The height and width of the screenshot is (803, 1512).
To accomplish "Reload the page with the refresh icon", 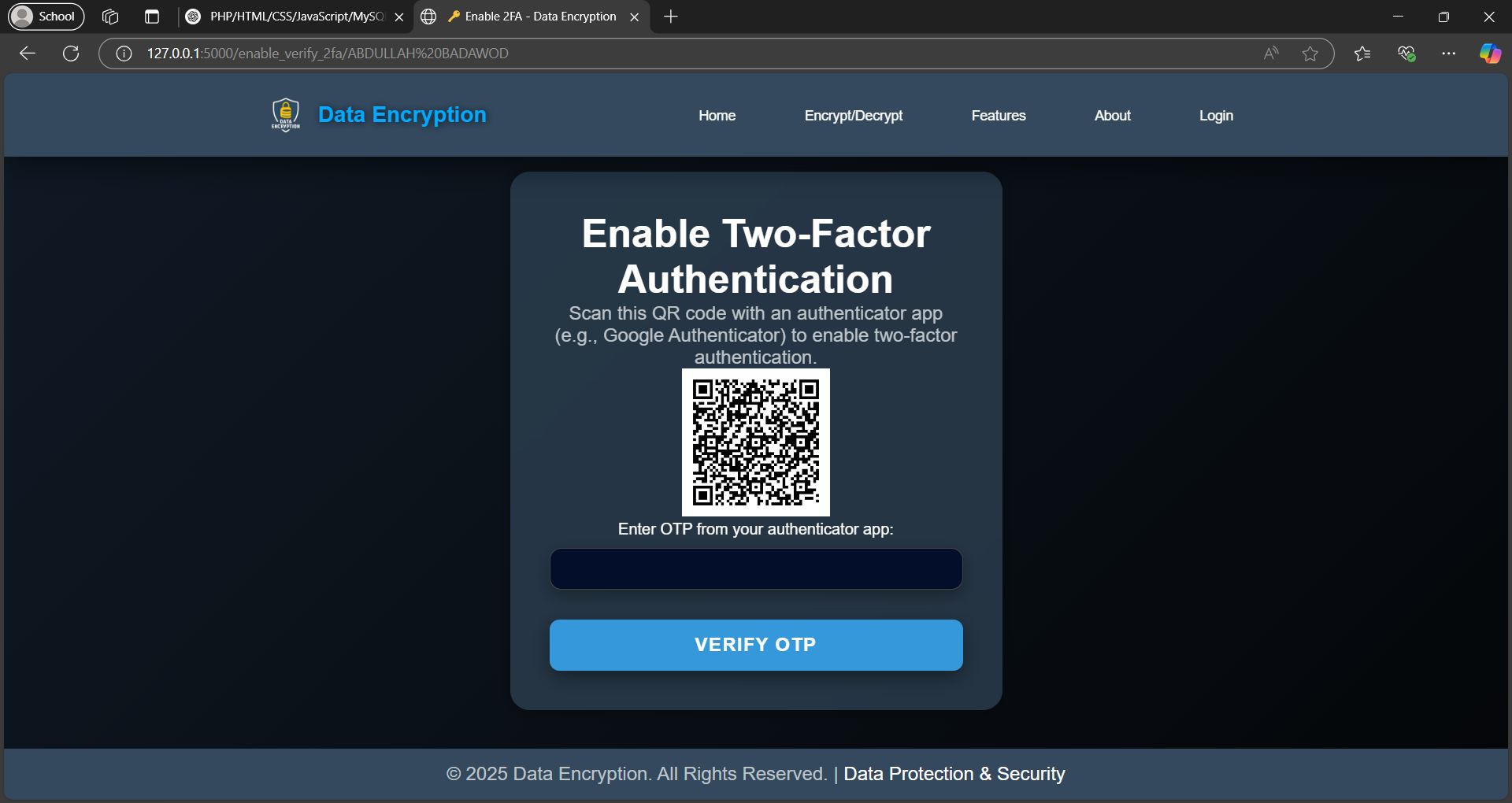I will (x=71, y=54).
